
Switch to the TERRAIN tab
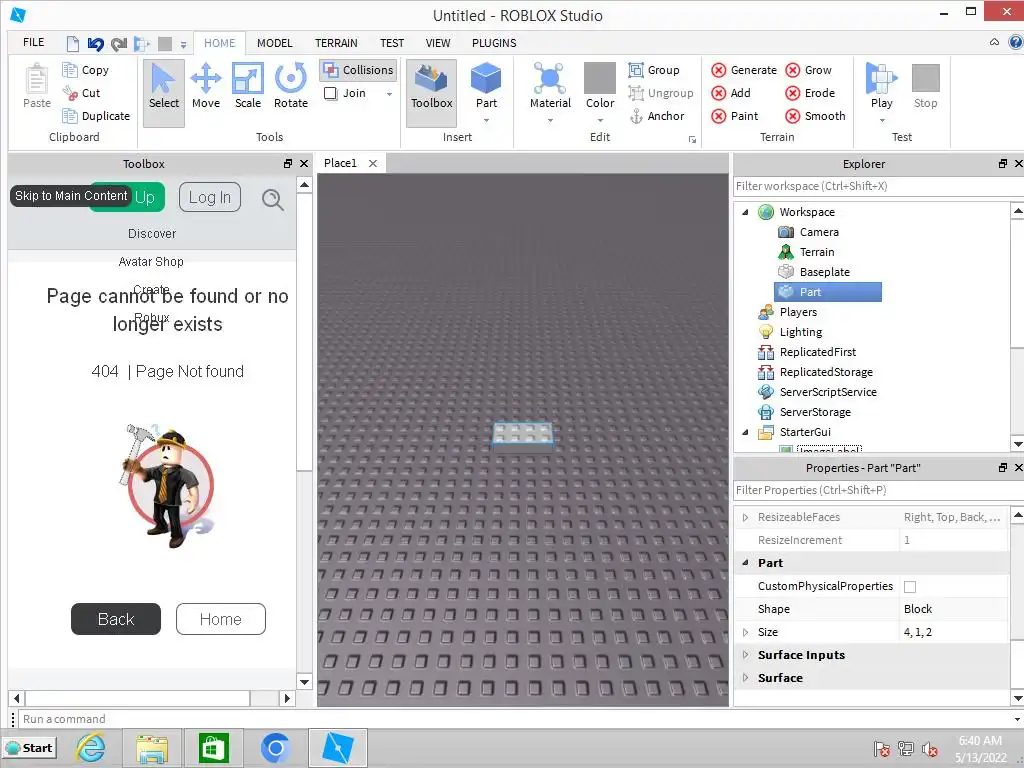coord(336,43)
